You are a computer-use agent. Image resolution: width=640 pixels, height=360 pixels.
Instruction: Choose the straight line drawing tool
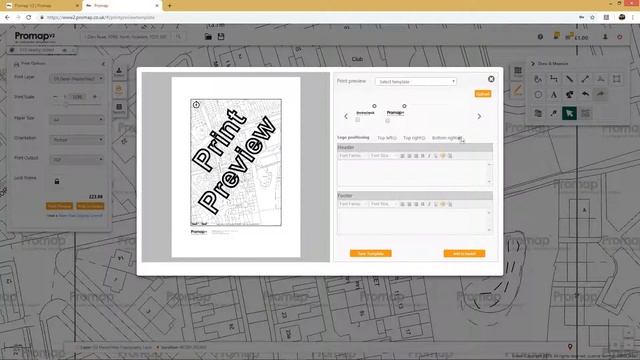point(569,79)
